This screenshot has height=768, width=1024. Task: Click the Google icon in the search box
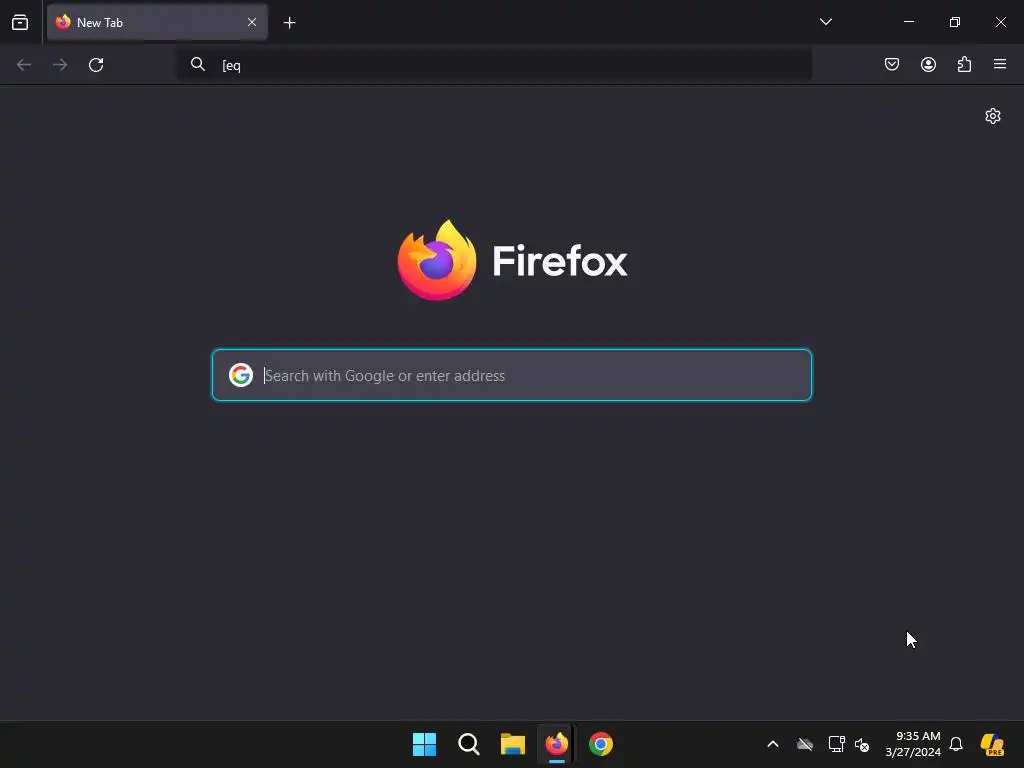[x=241, y=375]
